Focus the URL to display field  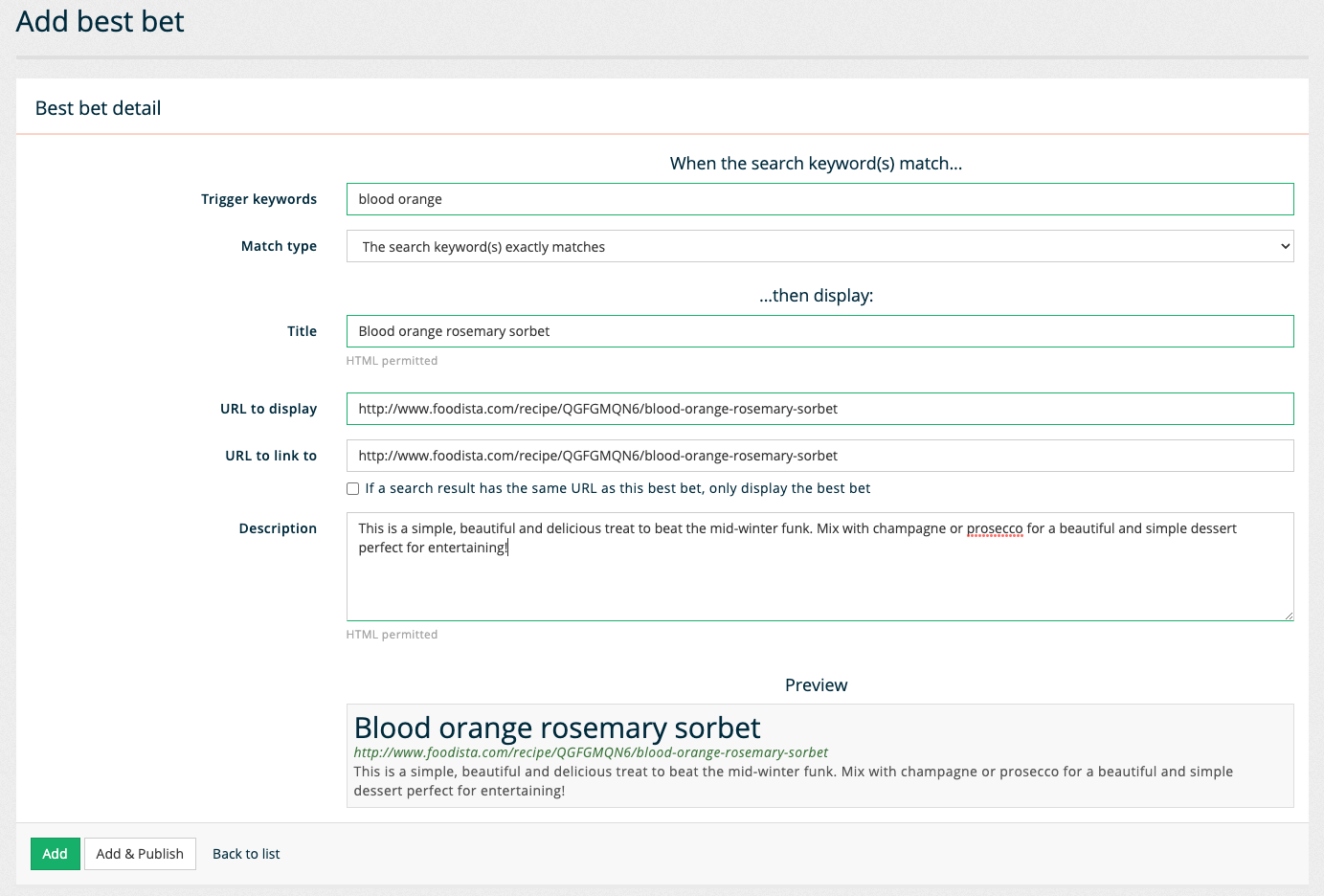coord(819,409)
